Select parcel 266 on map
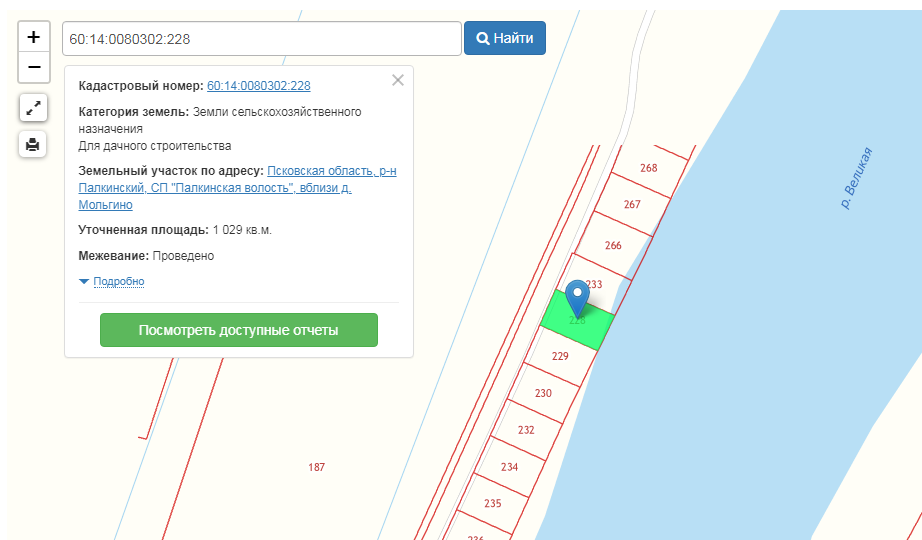Viewport: 922px width, 540px height. coord(613,245)
